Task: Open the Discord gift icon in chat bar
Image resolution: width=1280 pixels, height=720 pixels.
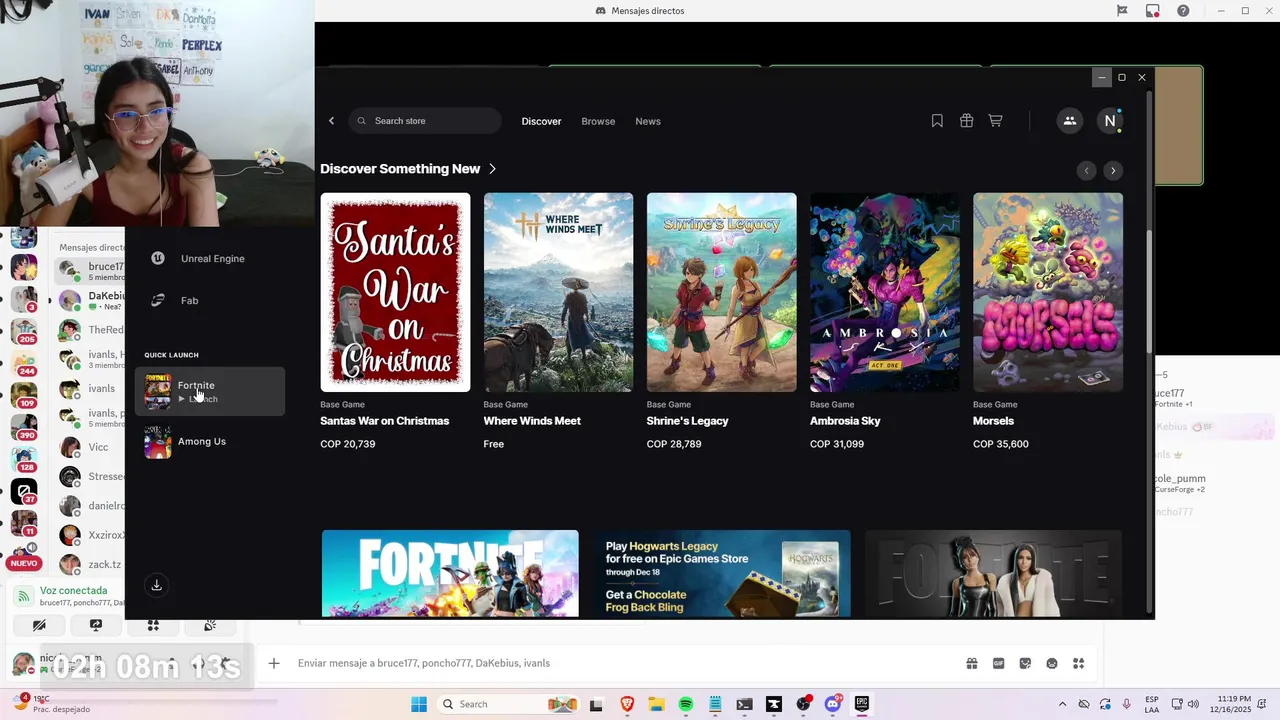Action: (971, 663)
